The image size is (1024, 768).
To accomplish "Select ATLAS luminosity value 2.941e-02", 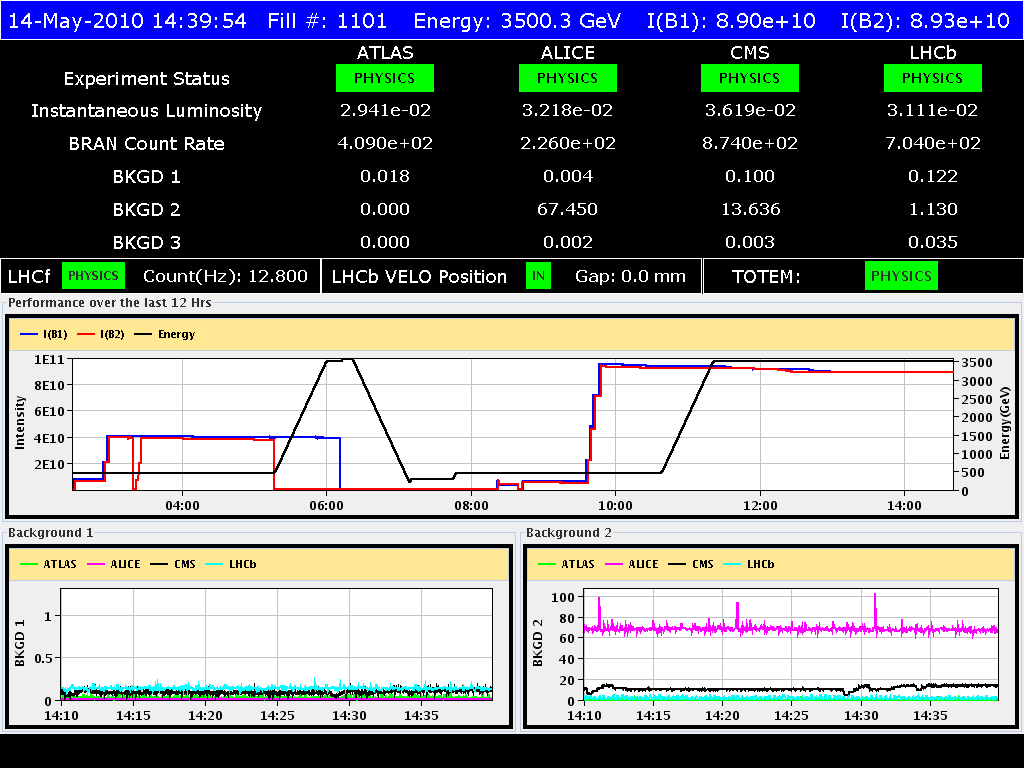I will (x=385, y=110).
